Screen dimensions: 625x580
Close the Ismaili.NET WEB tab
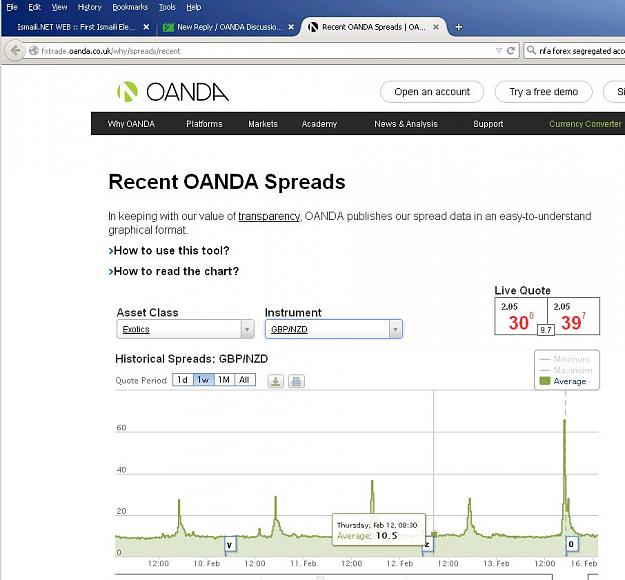coord(146,27)
